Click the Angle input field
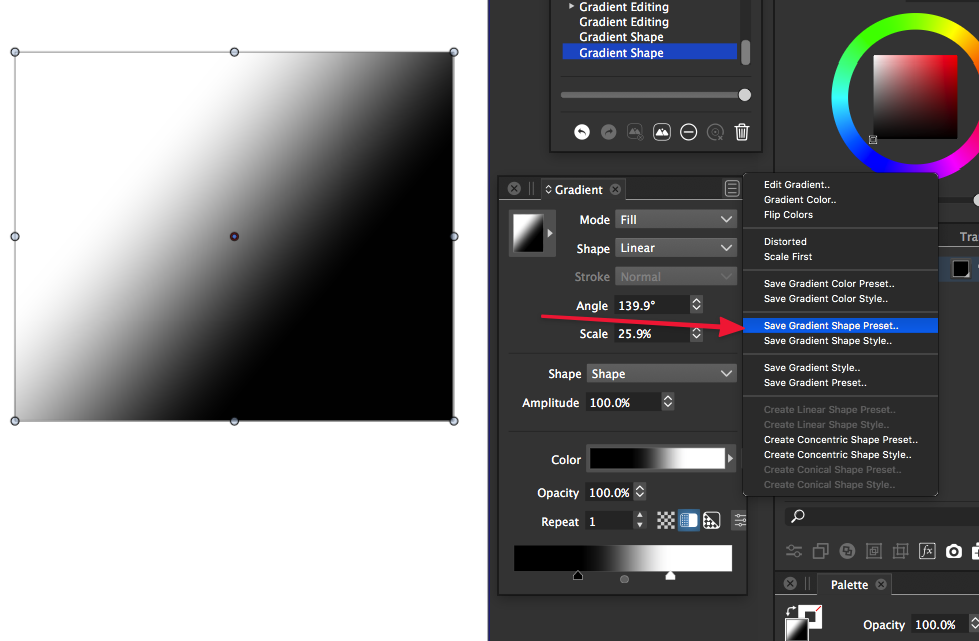This screenshot has height=641, width=979. click(x=651, y=305)
